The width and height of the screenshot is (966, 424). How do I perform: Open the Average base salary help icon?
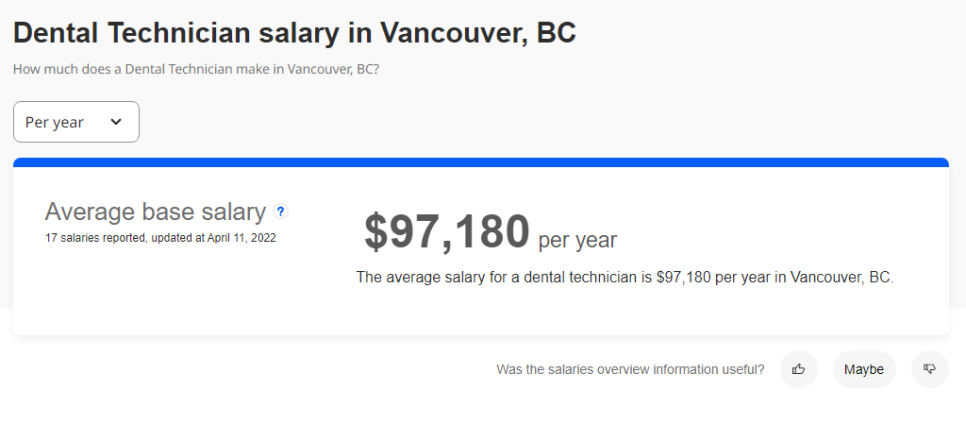tap(281, 211)
